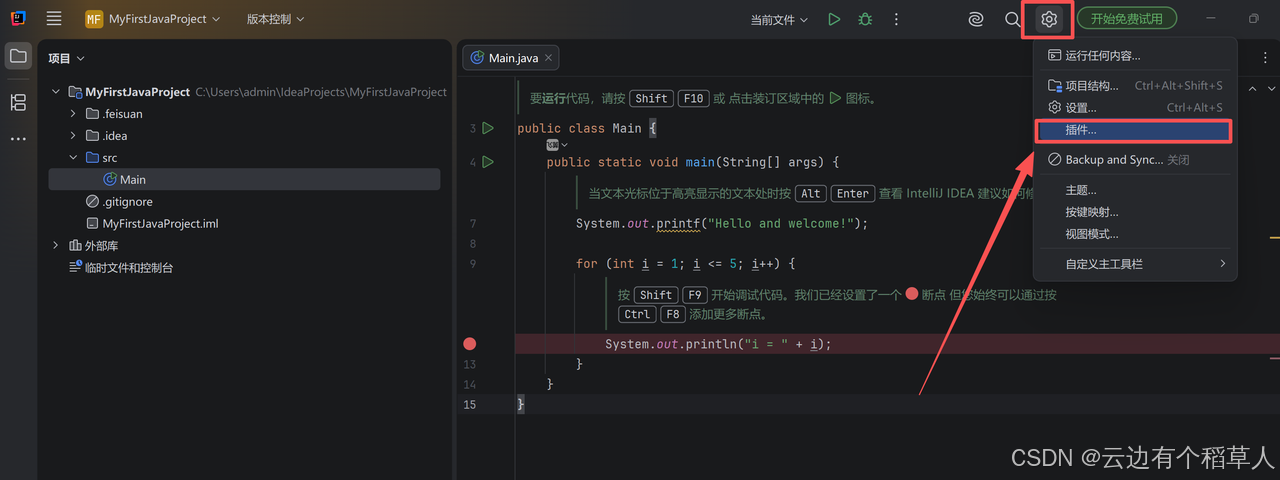Open the main hamburger menu

(54, 19)
